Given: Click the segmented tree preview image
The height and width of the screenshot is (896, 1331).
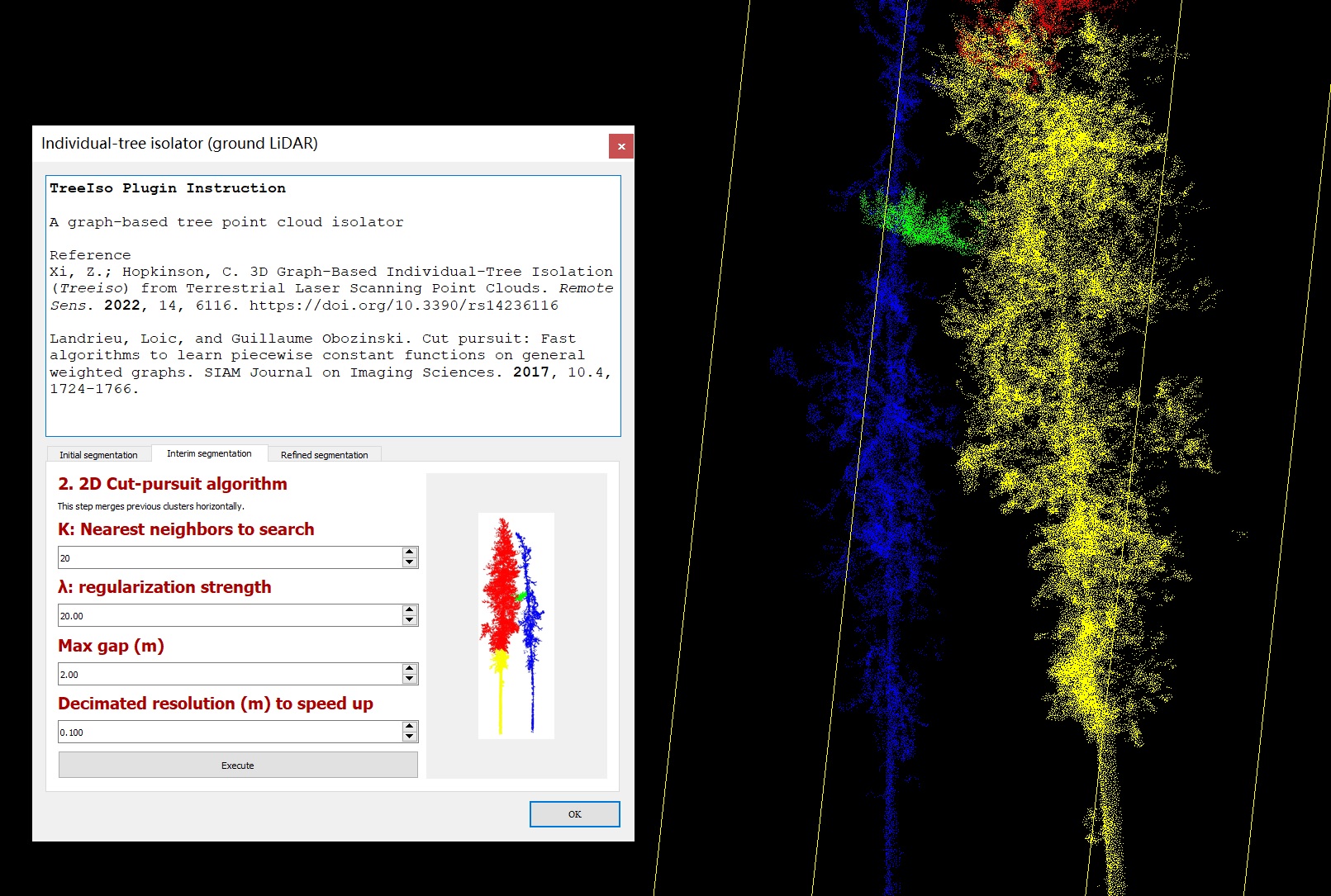Looking at the screenshot, I should [x=516, y=625].
